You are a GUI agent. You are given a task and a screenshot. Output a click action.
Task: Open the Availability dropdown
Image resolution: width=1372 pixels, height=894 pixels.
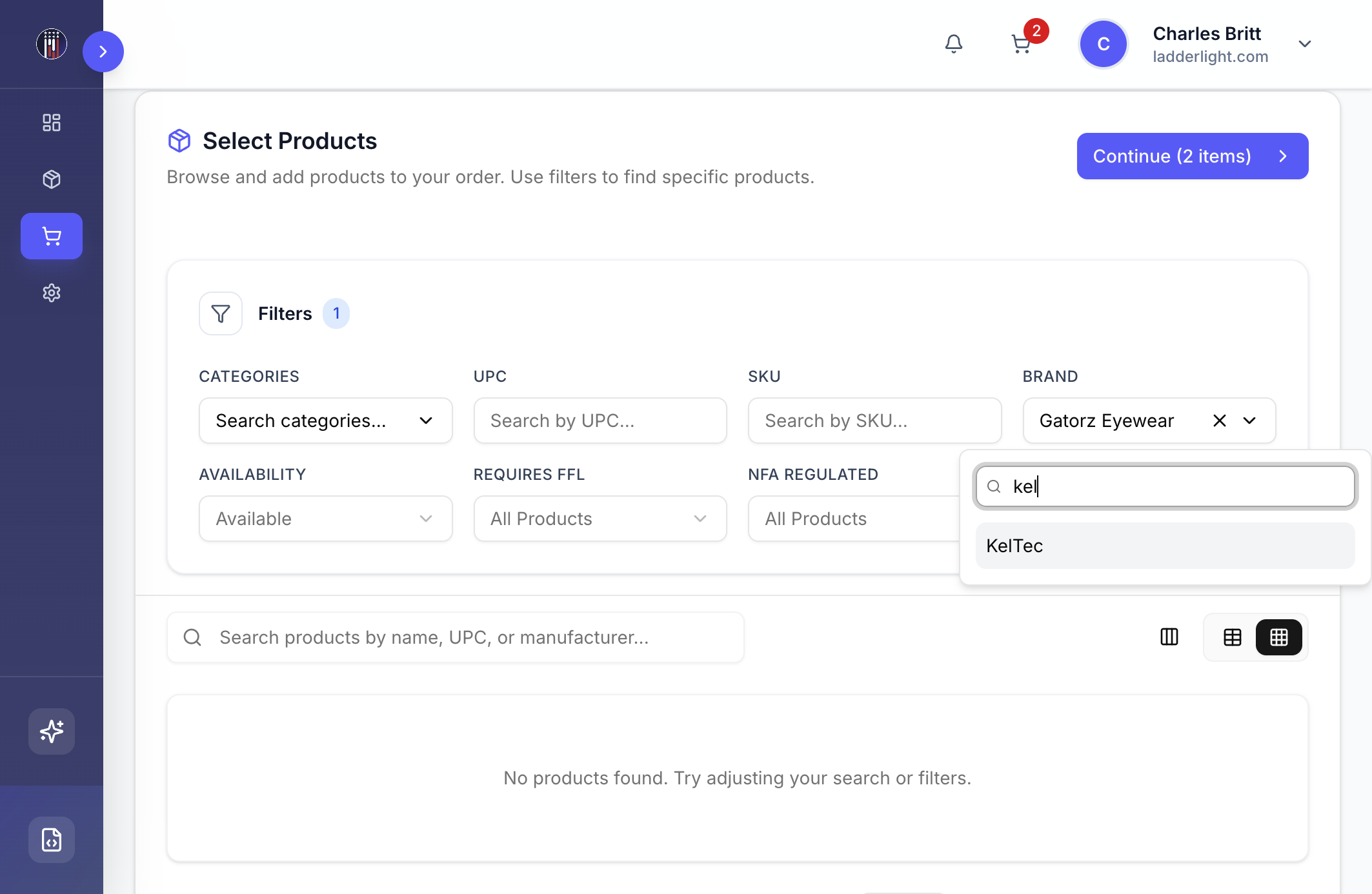click(326, 519)
